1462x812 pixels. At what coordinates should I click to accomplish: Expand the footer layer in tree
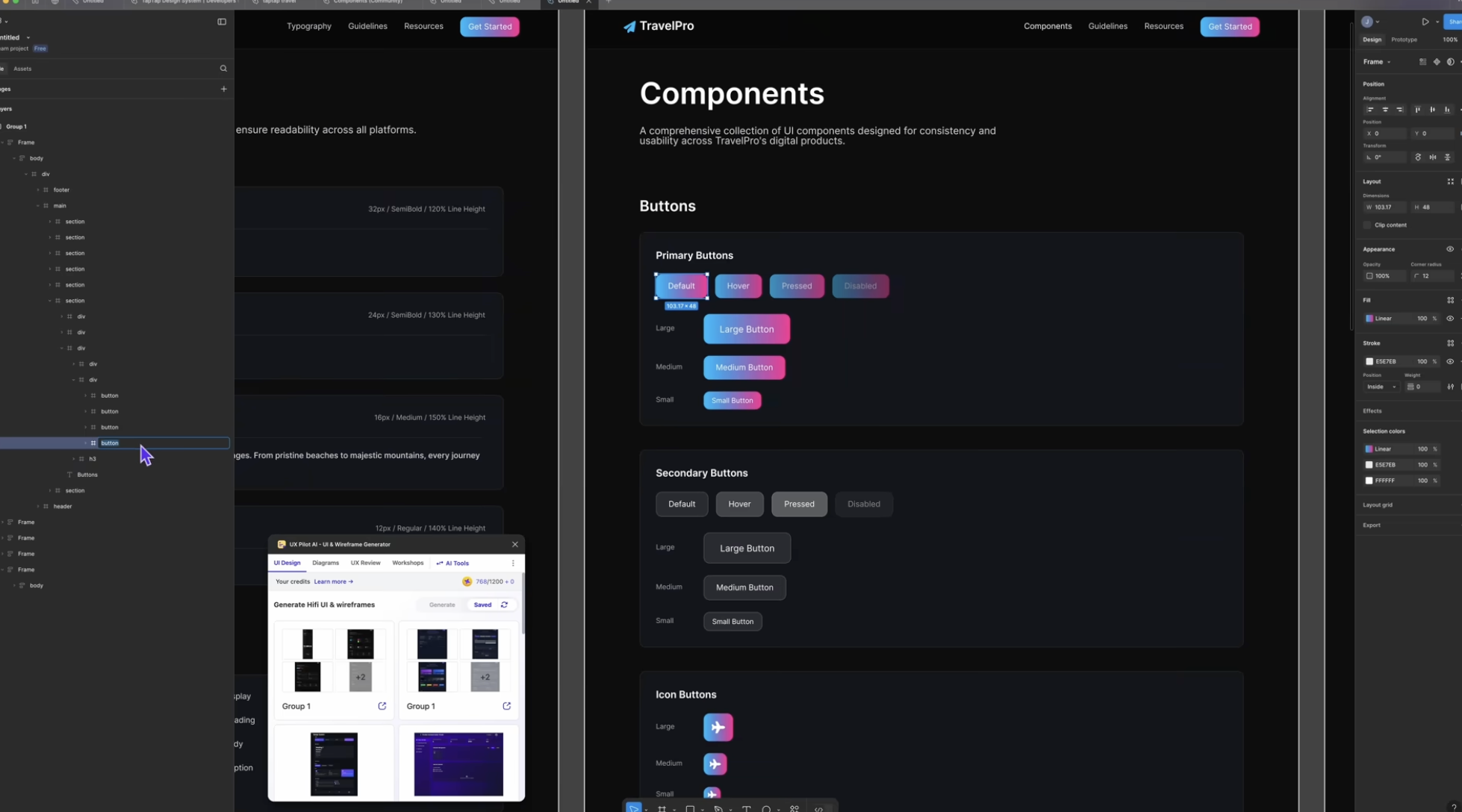(38, 190)
